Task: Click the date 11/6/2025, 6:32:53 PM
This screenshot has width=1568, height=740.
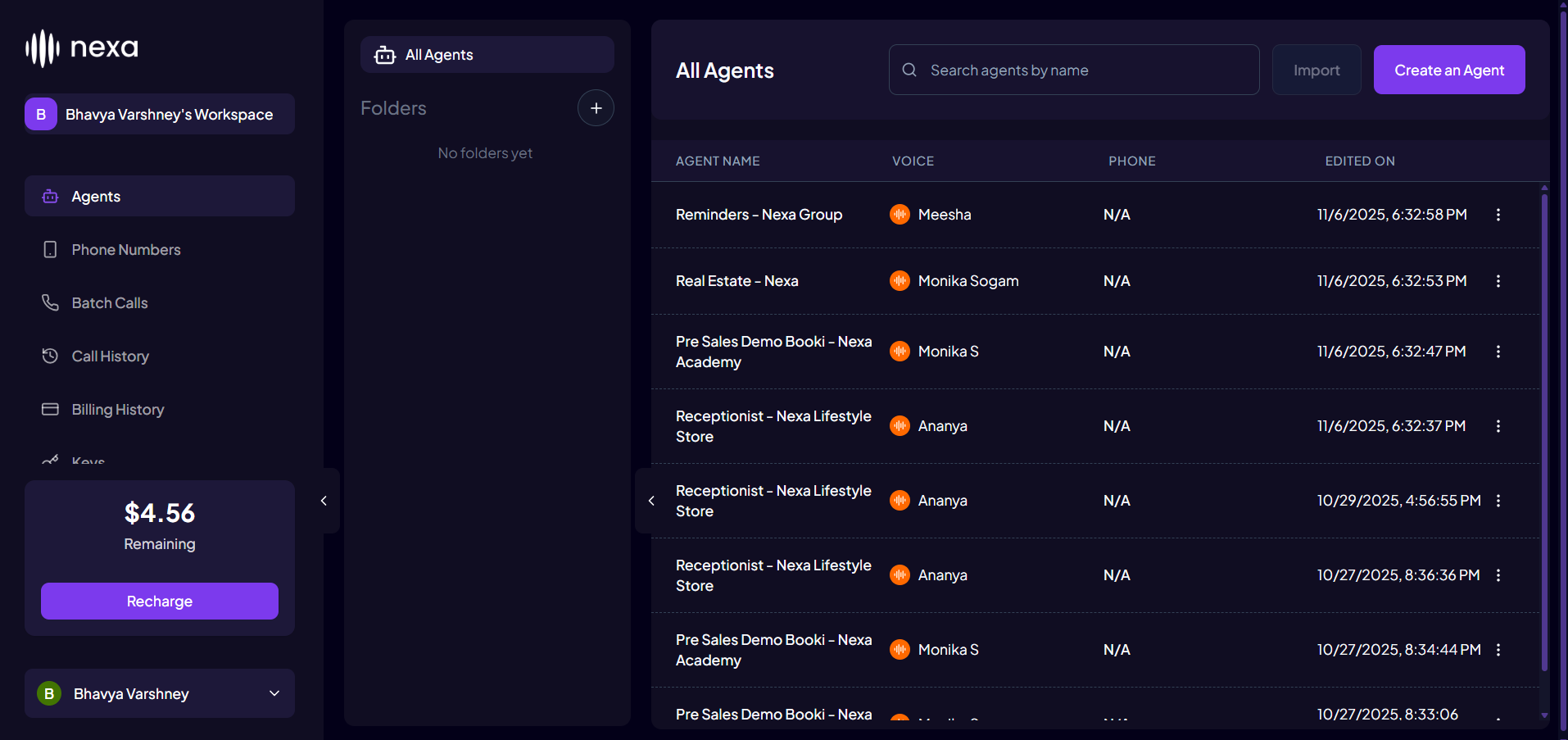Action: pyautogui.click(x=1392, y=281)
